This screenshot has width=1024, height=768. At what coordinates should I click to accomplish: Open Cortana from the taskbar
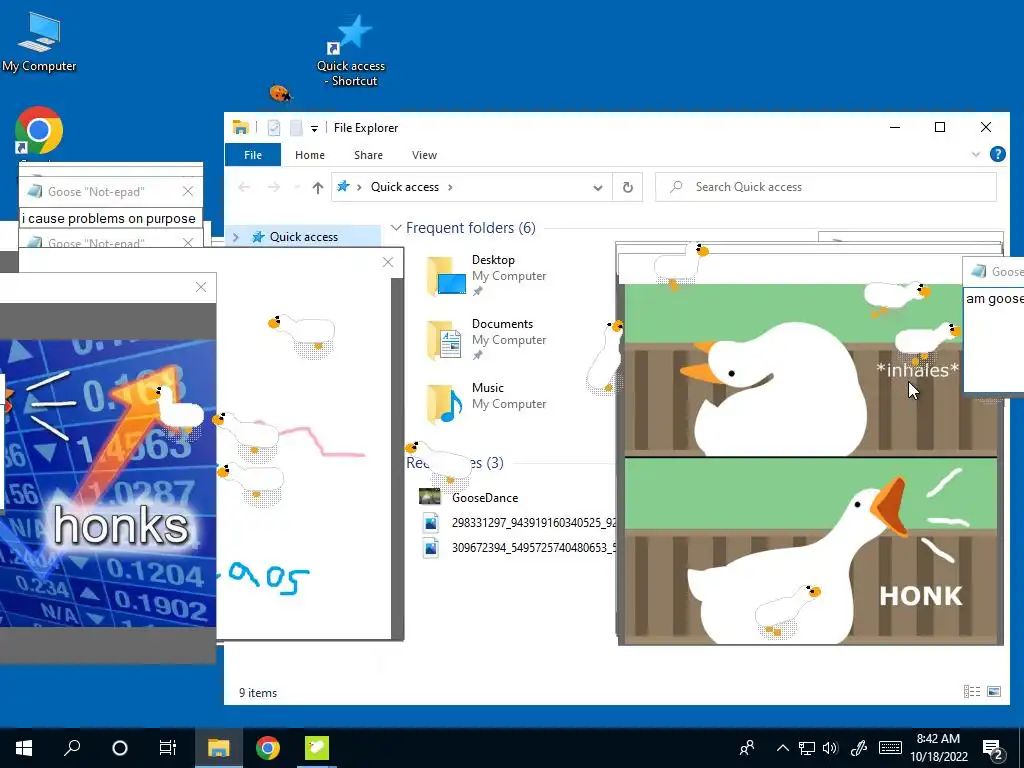click(x=120, y=748)
